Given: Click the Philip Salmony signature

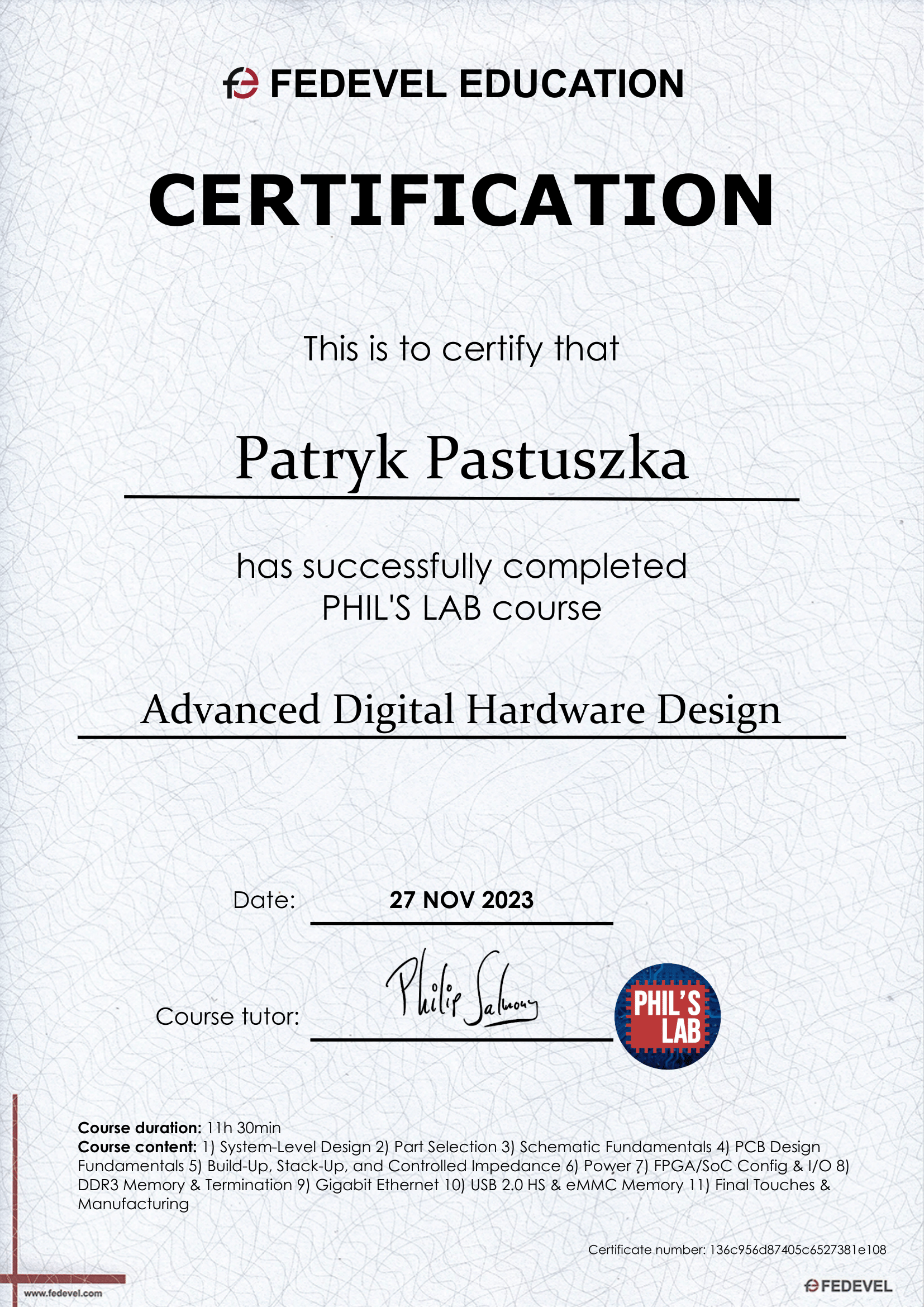Looking at the screenshot, I should coord(461,991).
